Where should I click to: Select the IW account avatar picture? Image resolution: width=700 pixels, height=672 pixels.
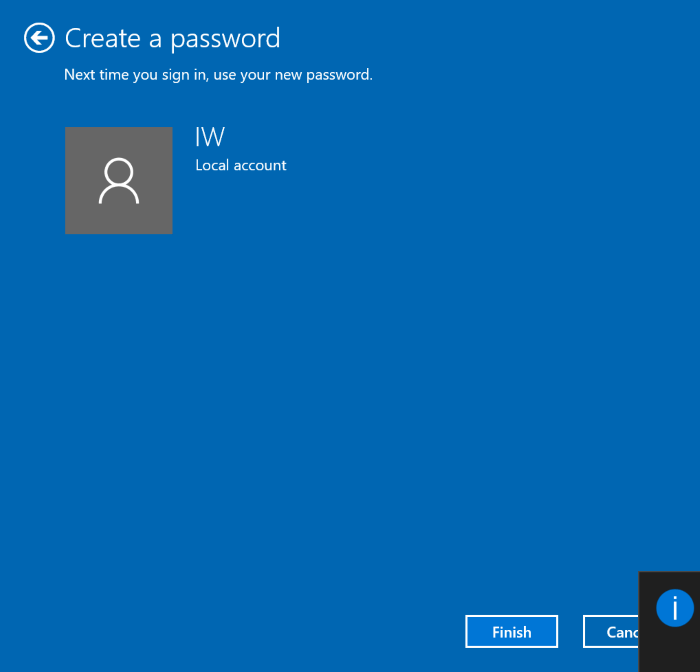[119, 180]
